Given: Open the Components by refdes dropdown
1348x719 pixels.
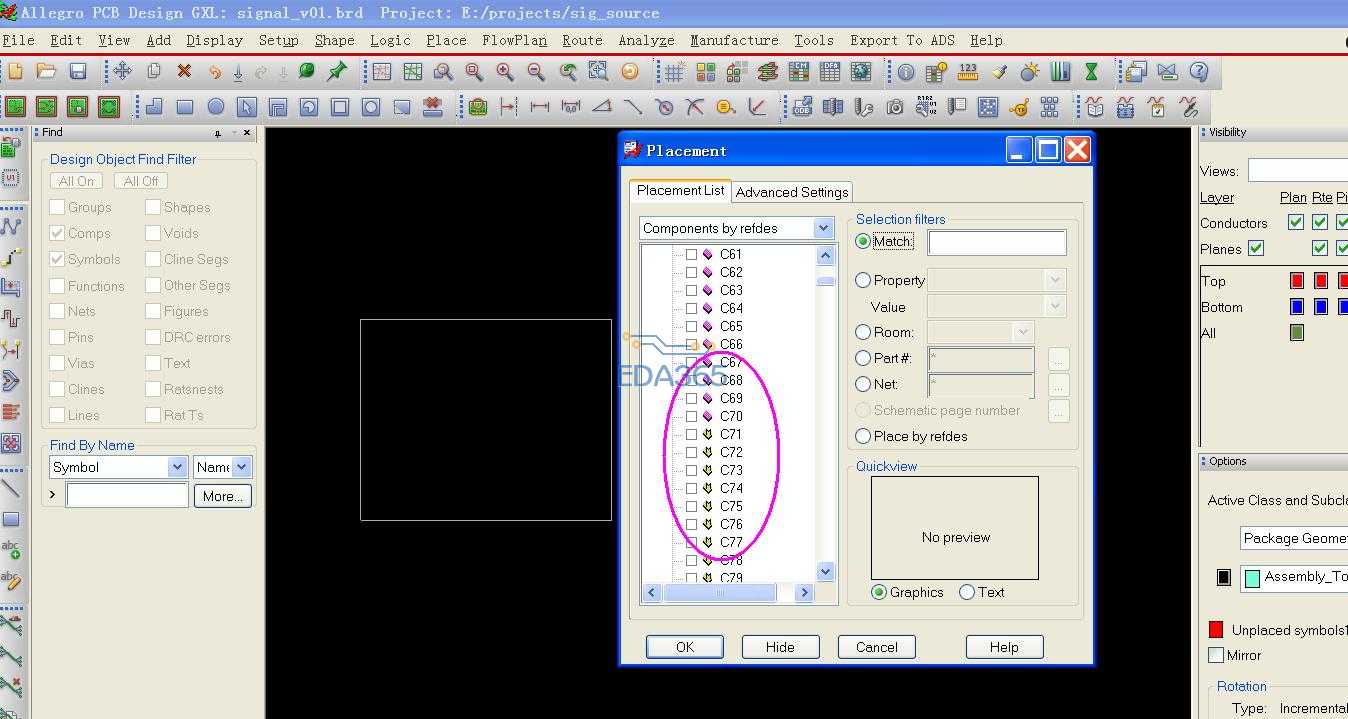Looking at the screenshot, I should pyautogui.click(x=823, y=228).
